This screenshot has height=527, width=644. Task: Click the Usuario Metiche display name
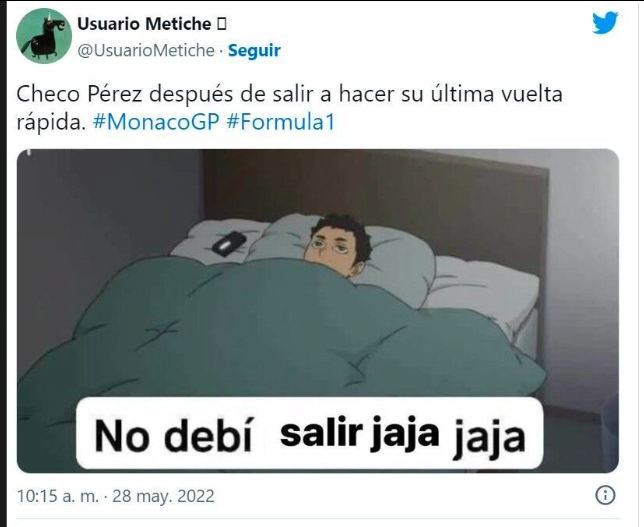click(144, 24)
